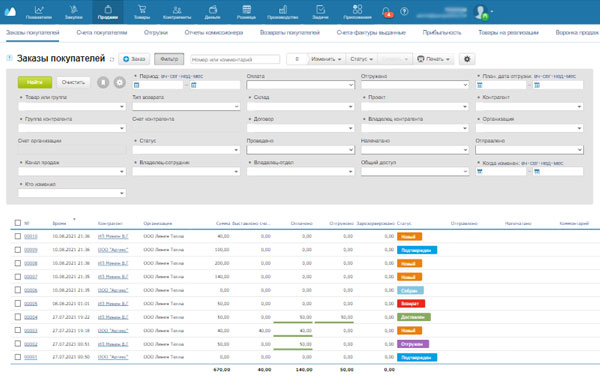The height and width of the screenshot is (382, 600).
Task: Open the Производство section
Action: click(x=283, y=12)
